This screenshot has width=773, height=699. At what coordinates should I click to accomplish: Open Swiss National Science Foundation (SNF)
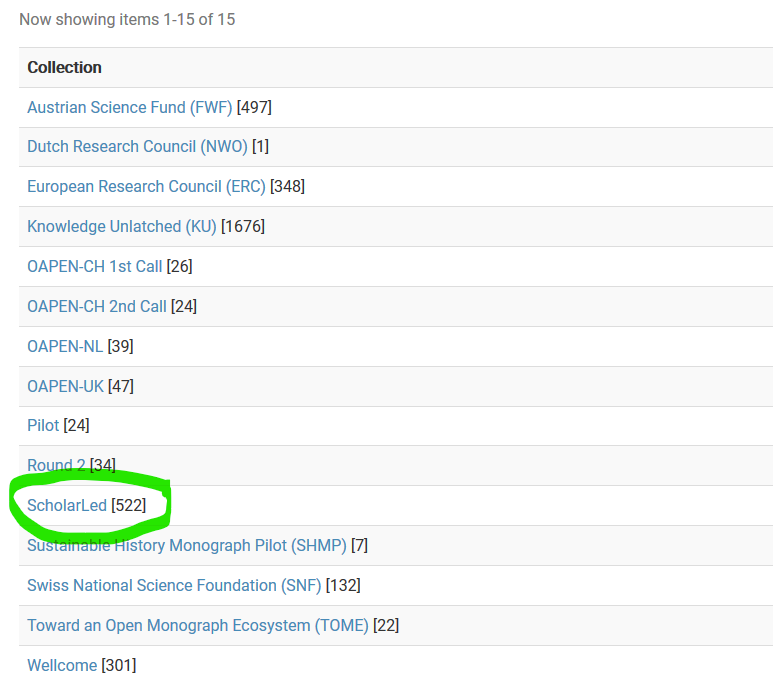pyautogui.click(x=174, y=585)
